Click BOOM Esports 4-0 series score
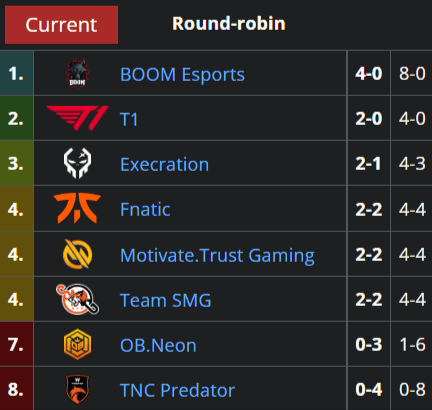 369,73
